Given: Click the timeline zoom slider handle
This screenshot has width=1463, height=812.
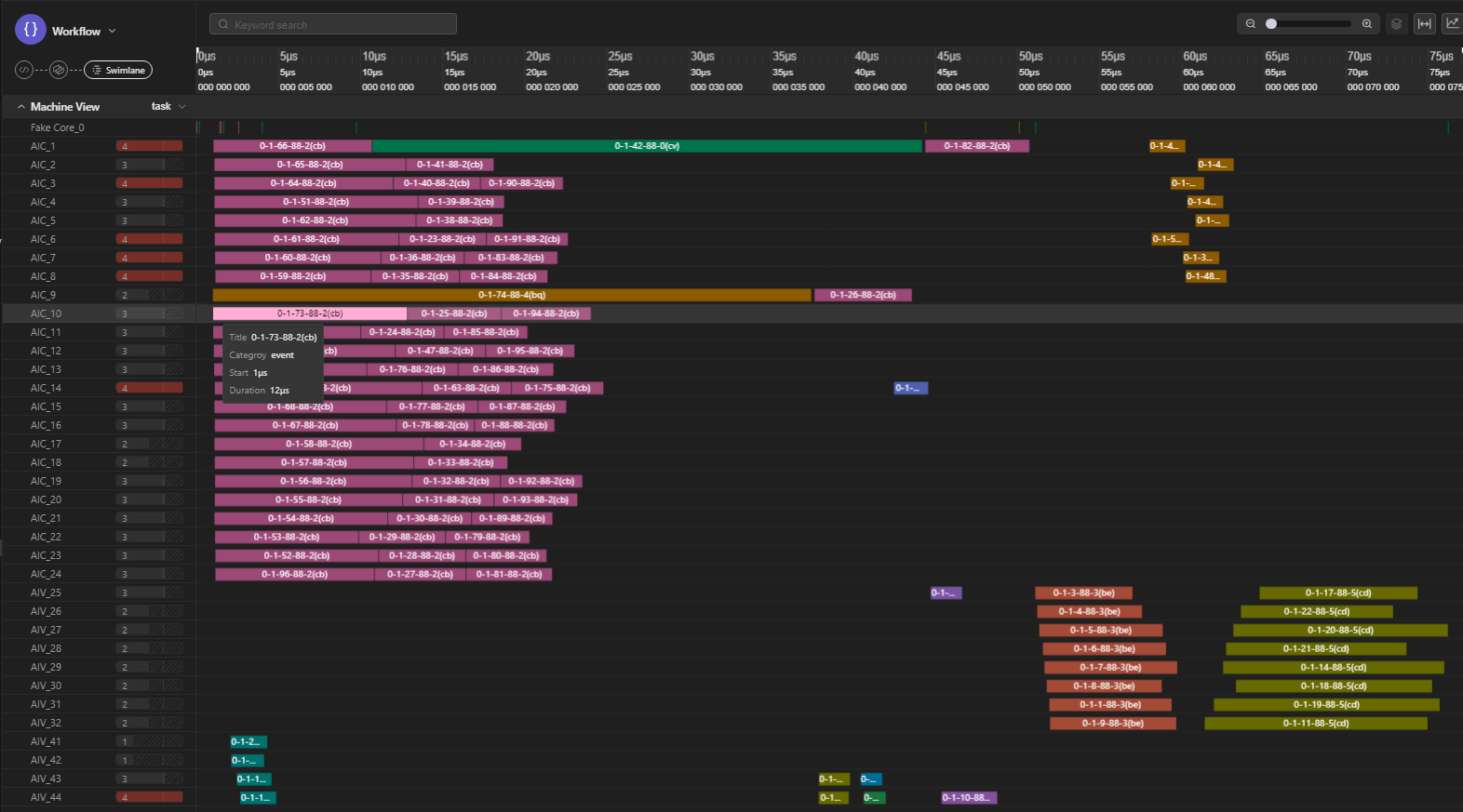Looking at the screenshot, I should pyautogui.click(x=1271, y=24).
